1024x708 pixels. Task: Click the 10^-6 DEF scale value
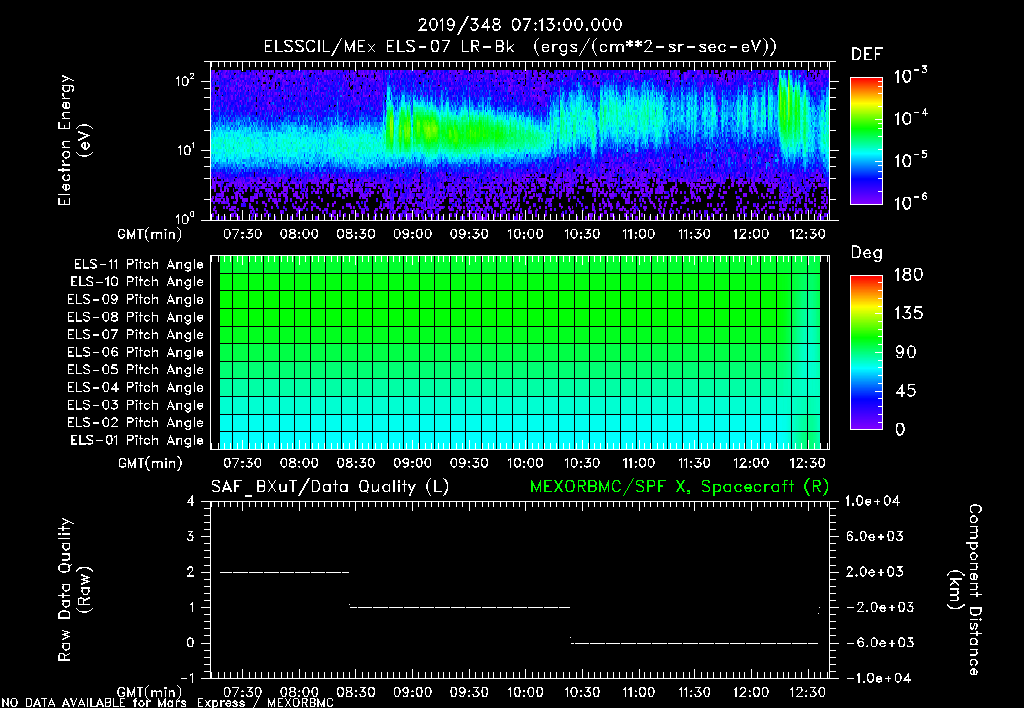pyautogui.click(x=910, y=202)
